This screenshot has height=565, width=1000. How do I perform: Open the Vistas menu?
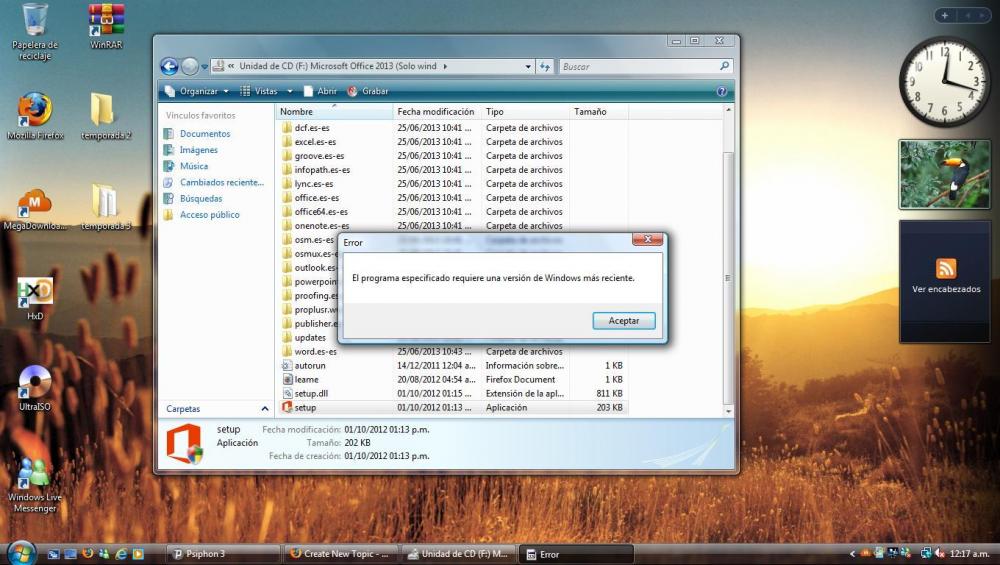260,91
